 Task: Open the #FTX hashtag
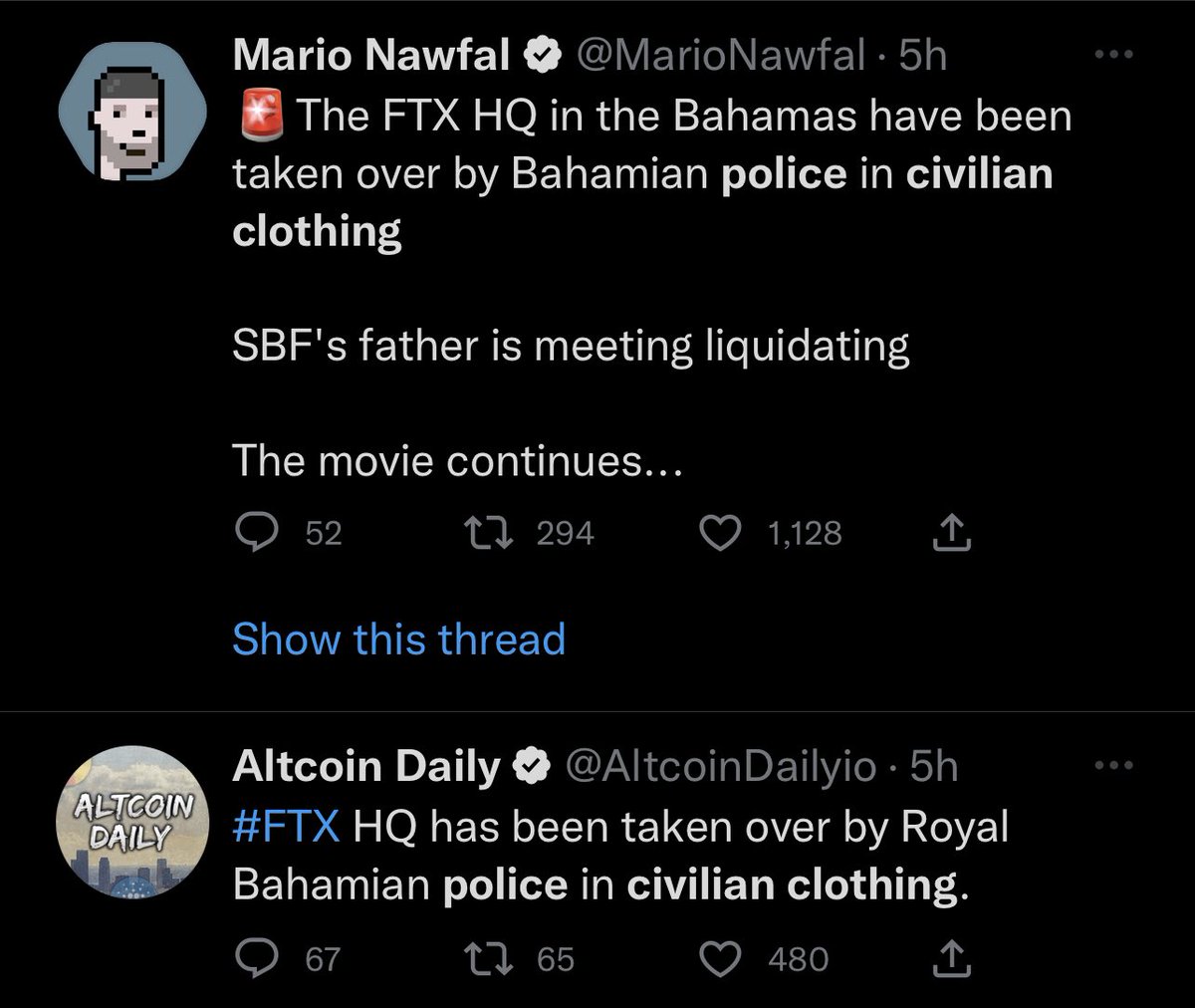(x=286, y=827)
